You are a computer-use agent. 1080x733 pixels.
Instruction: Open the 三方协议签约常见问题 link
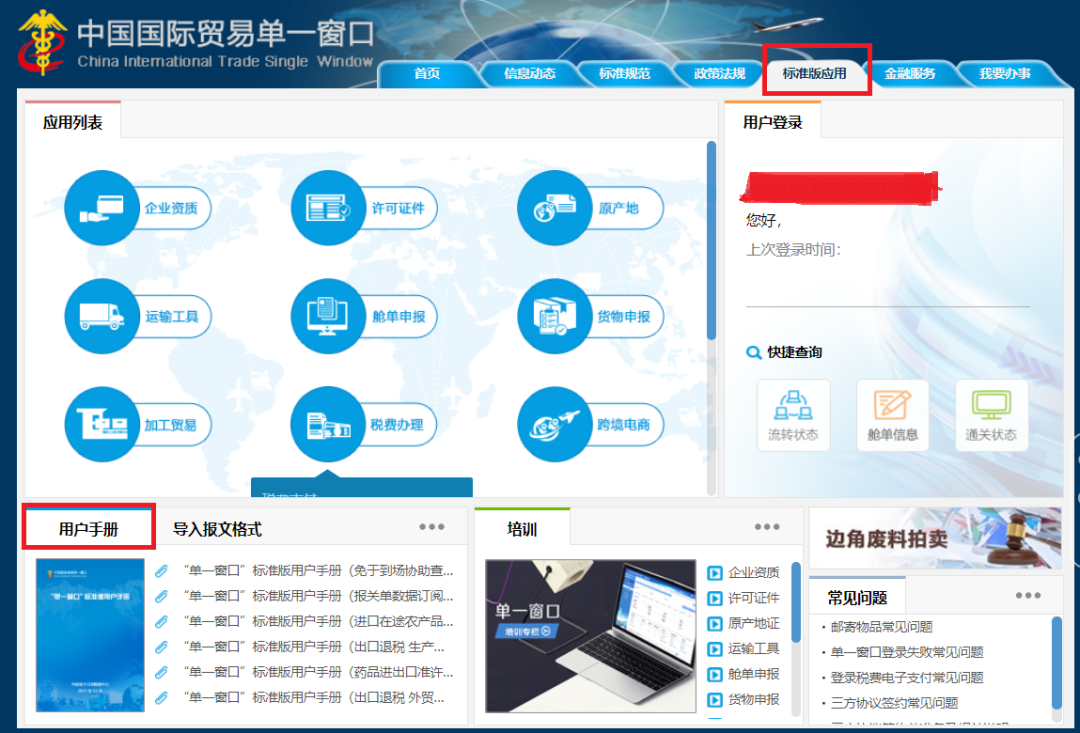click(x=894, y=703)
